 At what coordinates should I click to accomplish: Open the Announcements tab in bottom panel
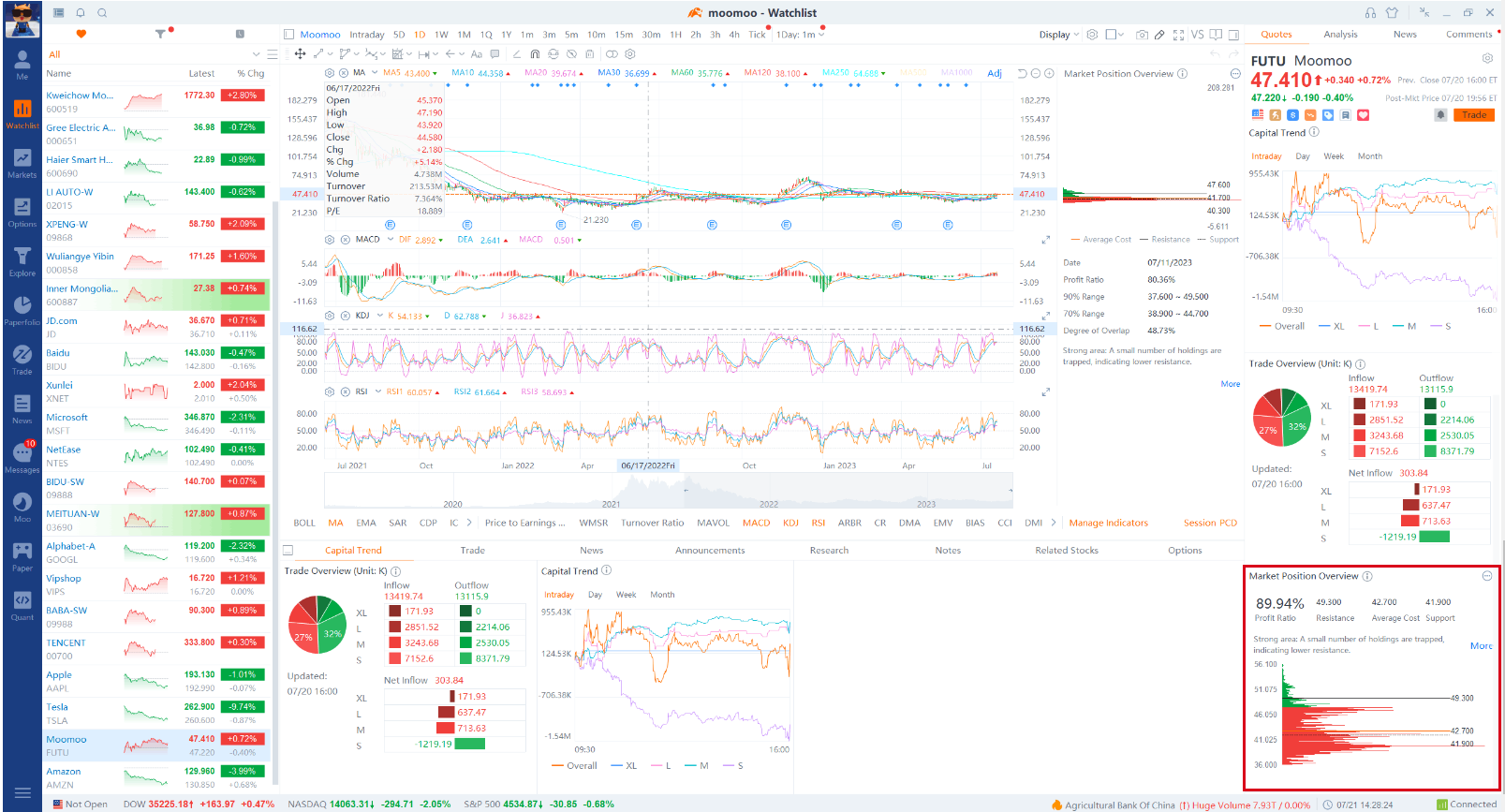(710, 551)
